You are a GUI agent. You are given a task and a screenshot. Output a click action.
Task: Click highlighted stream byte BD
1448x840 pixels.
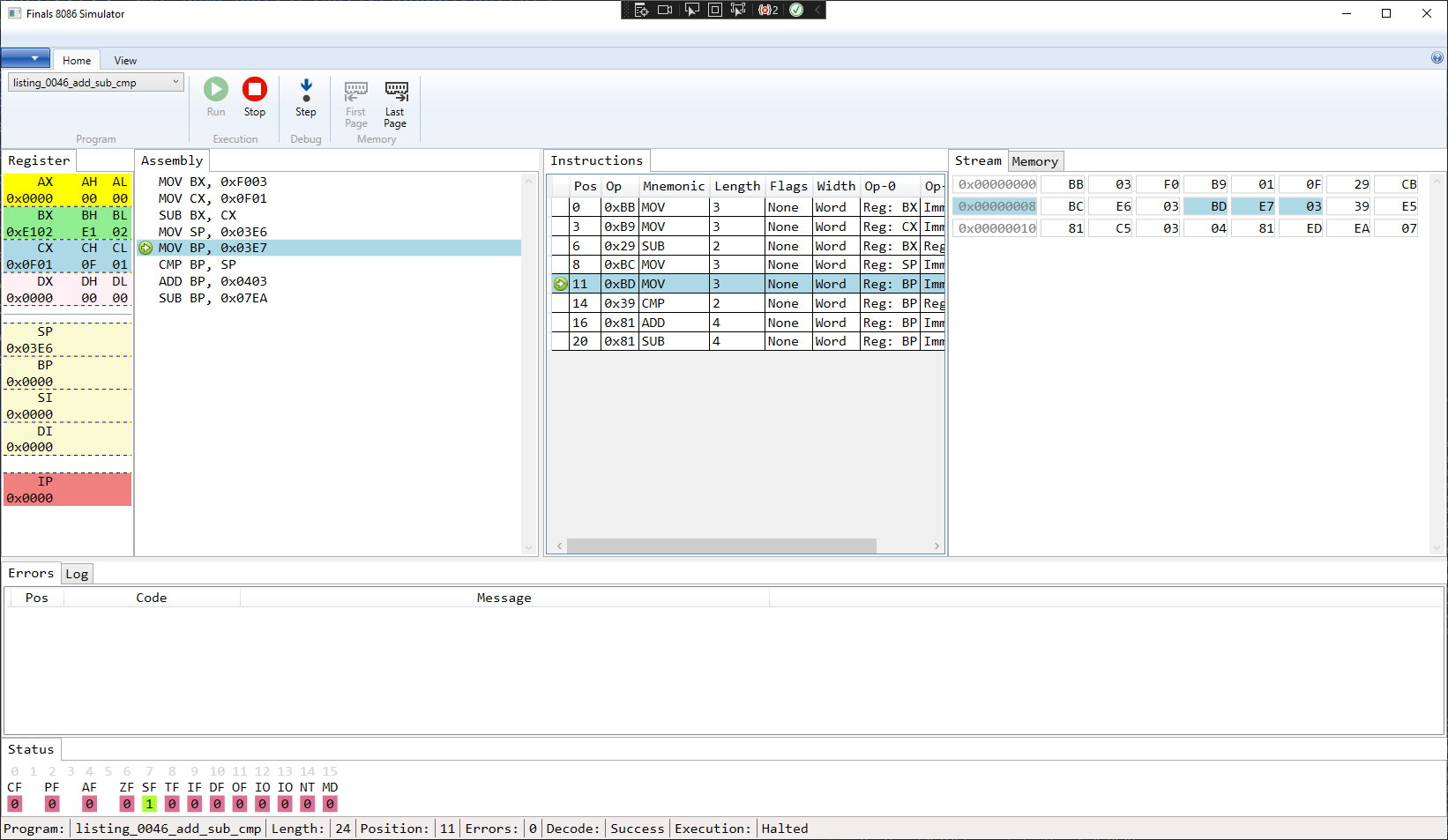click(1207, 206)
